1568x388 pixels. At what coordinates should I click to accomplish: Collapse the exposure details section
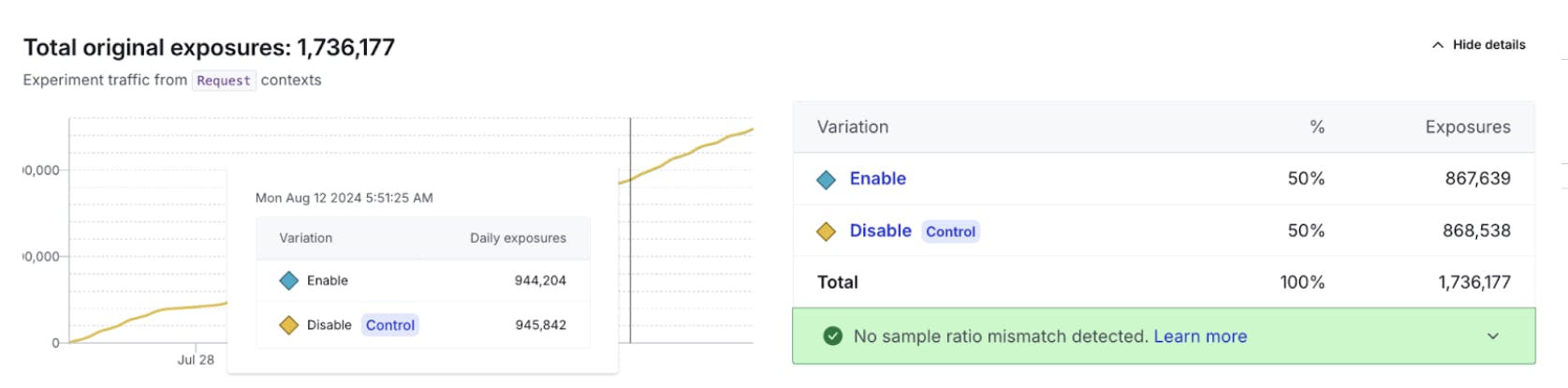coord(1487,45)
